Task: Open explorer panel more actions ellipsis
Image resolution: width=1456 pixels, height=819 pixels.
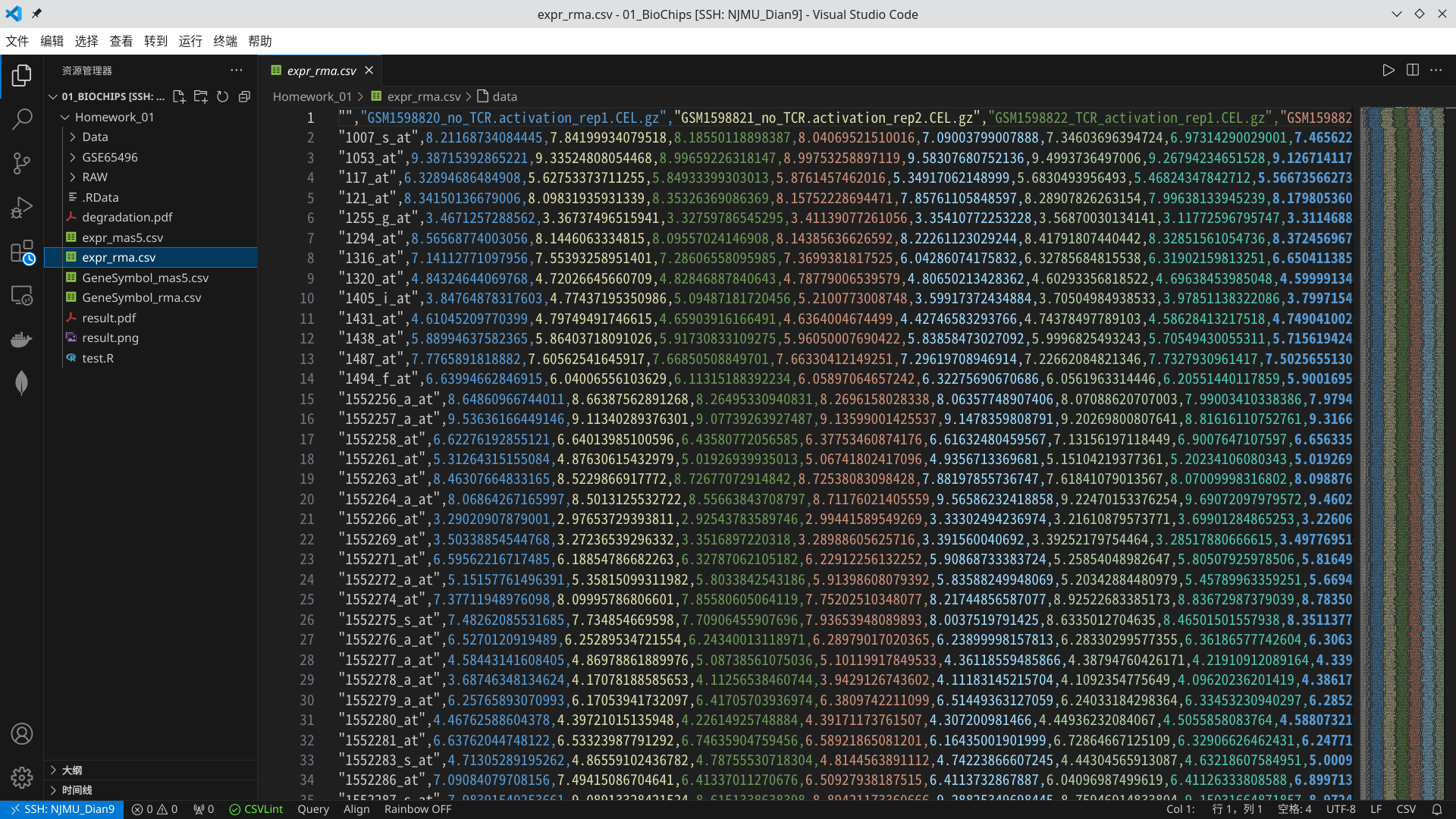Action: pos(237,70)
